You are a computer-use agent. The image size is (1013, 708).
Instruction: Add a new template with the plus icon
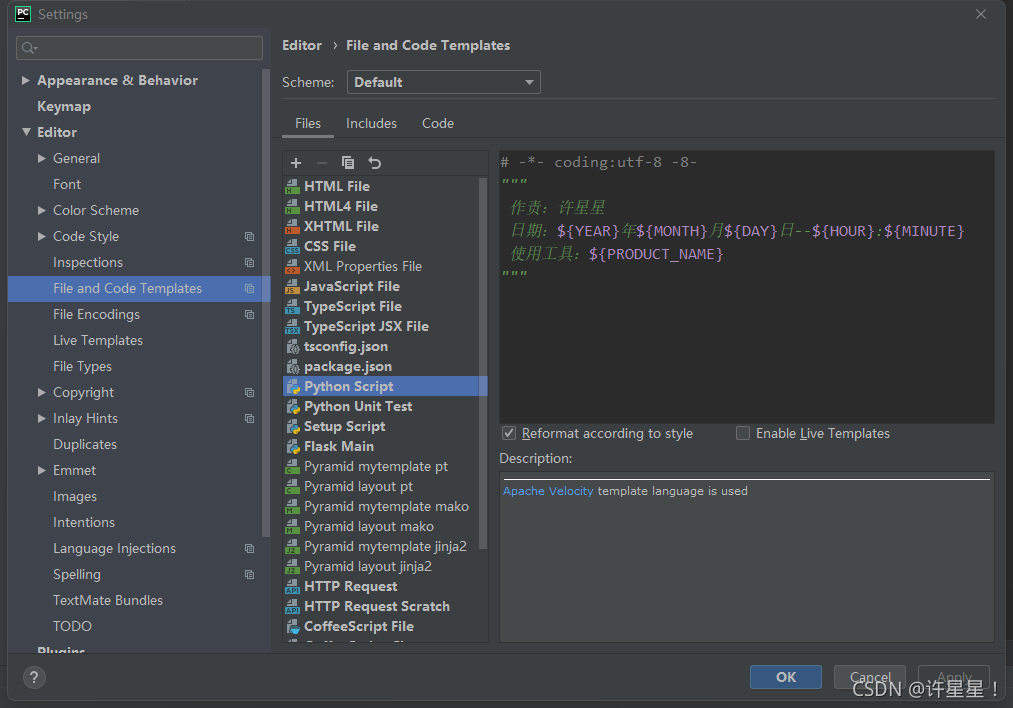(296, 163)
